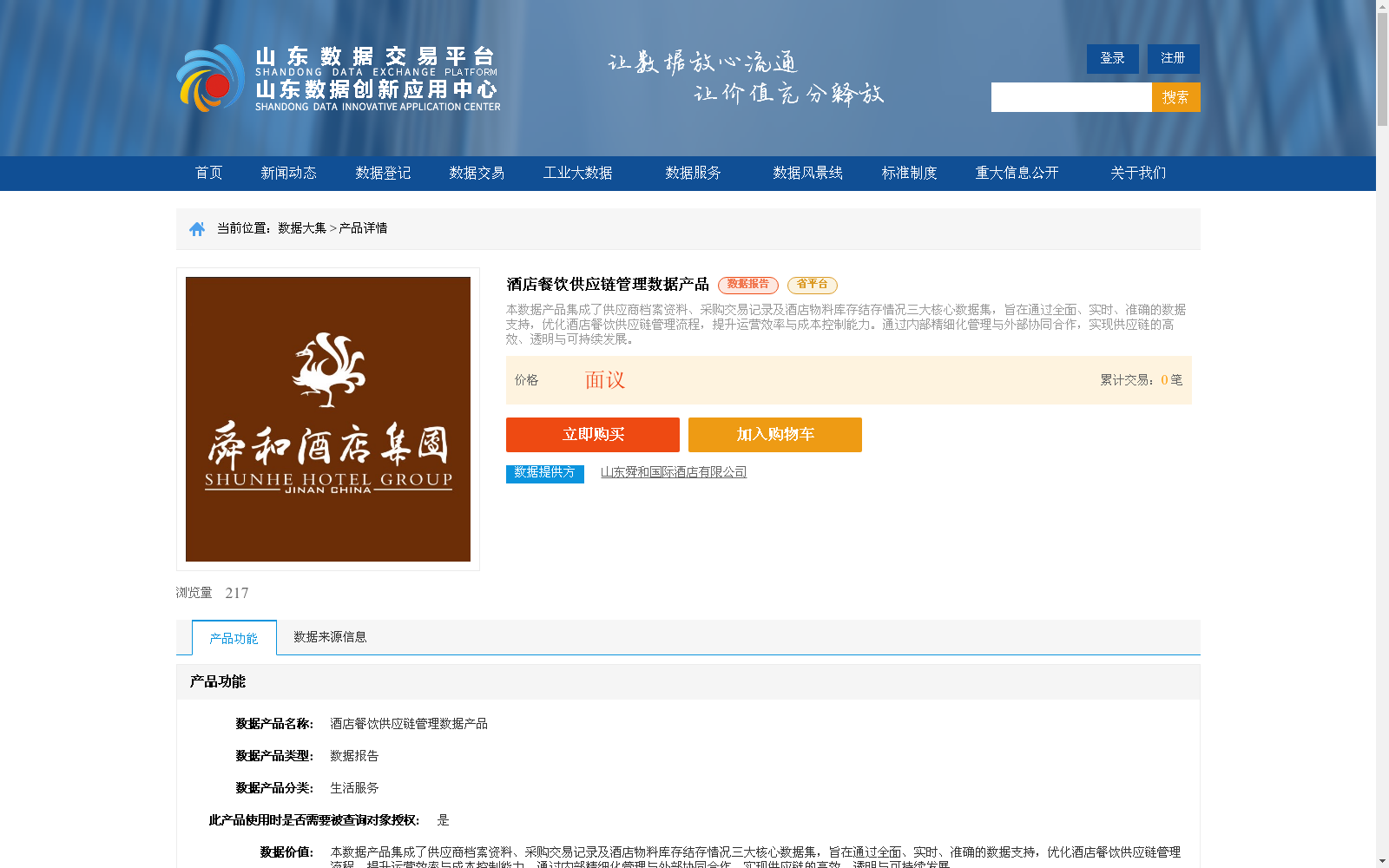Focus the site search input field

pos(1071,97)
